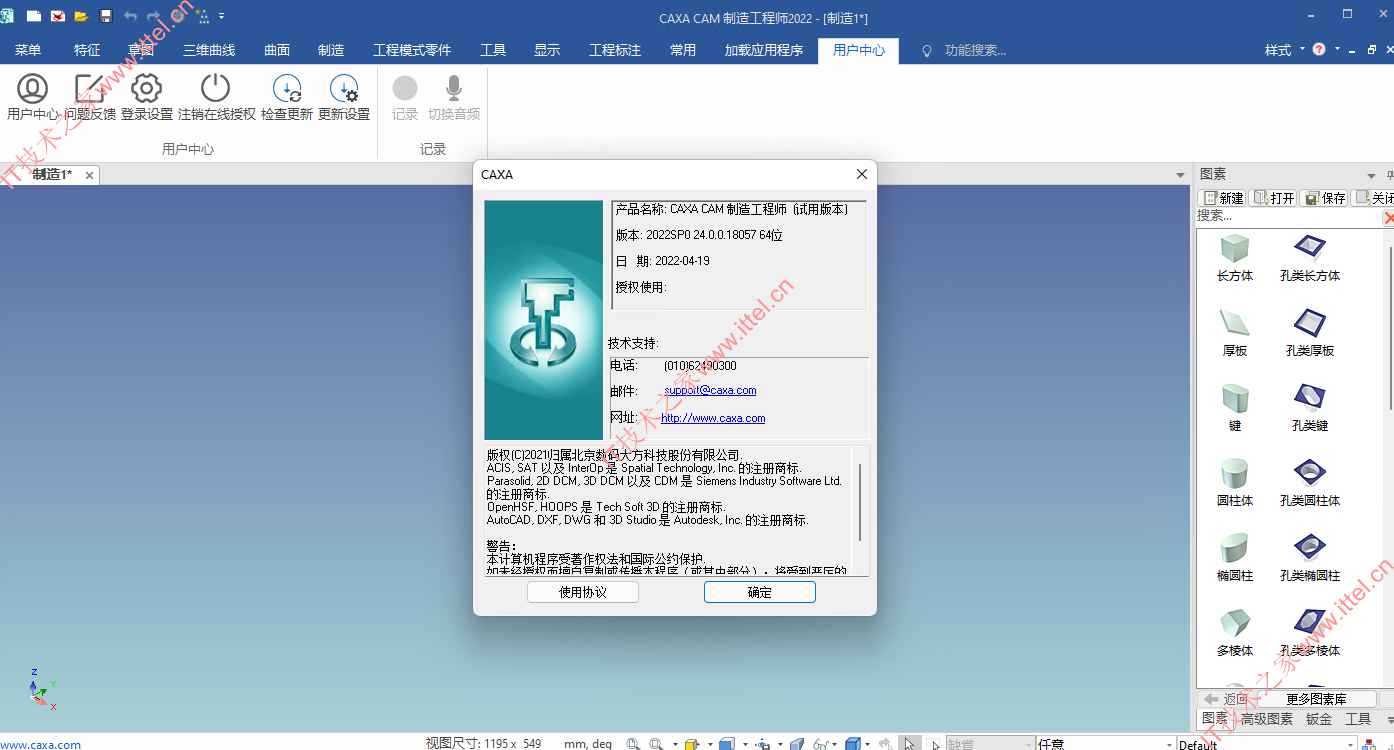Image resolution: width=1394 pixels, height=750 pixels.
Task: Switch to the 三维曲线 ribbon tab
Action: click(x=209, y=50)
